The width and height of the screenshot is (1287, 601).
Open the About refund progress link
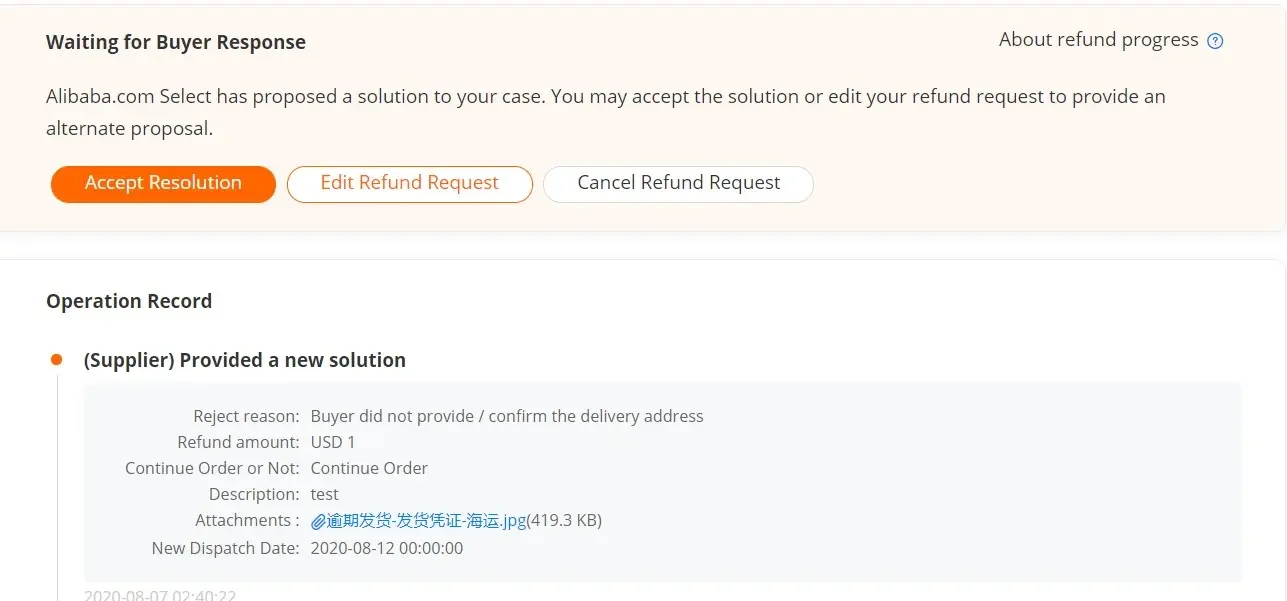[1098, 40]
